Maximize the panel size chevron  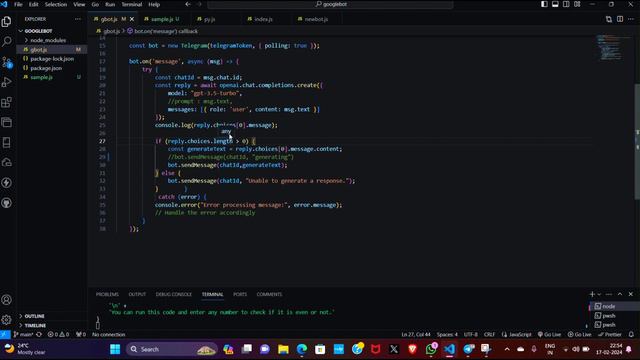coord(620,294)
